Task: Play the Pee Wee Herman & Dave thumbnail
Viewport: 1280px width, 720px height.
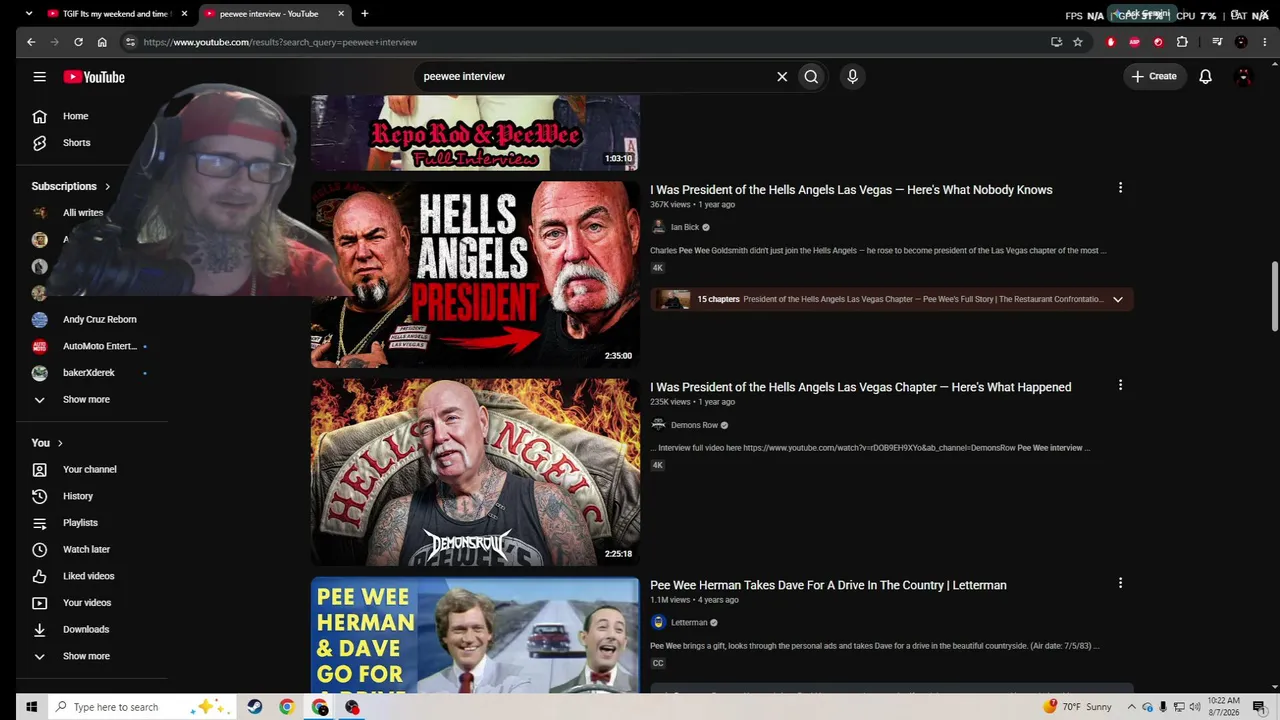Action: pyautogui.click(x=475, y=634)
